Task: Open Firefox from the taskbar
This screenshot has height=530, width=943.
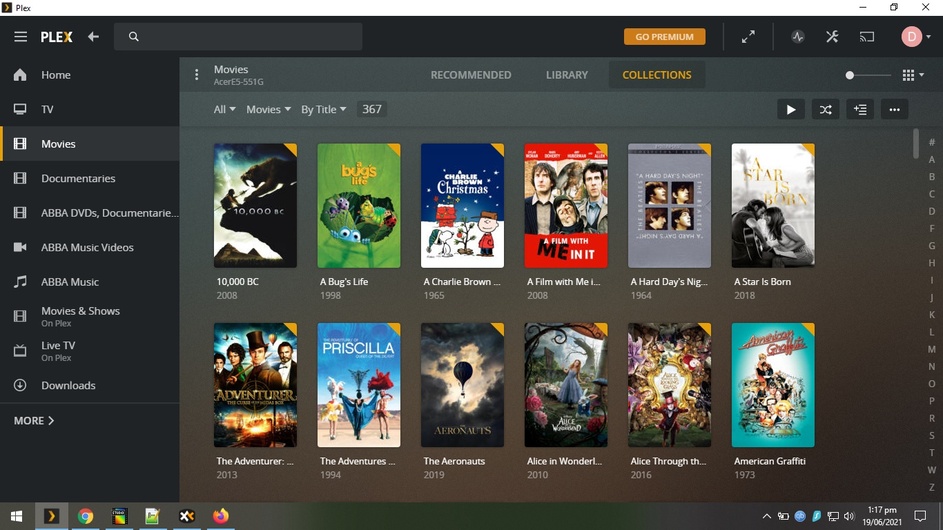Action: click(221, 516)
